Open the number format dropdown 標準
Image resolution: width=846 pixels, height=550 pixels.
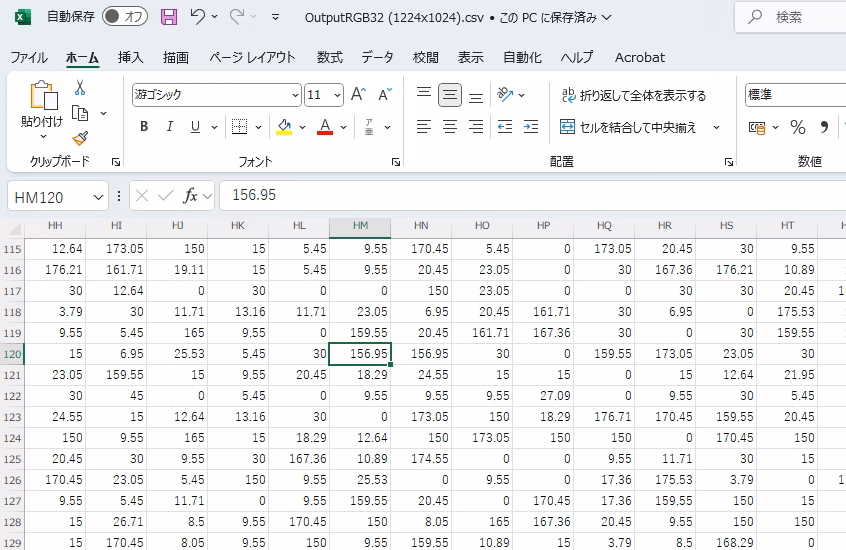tap(795, 95)
